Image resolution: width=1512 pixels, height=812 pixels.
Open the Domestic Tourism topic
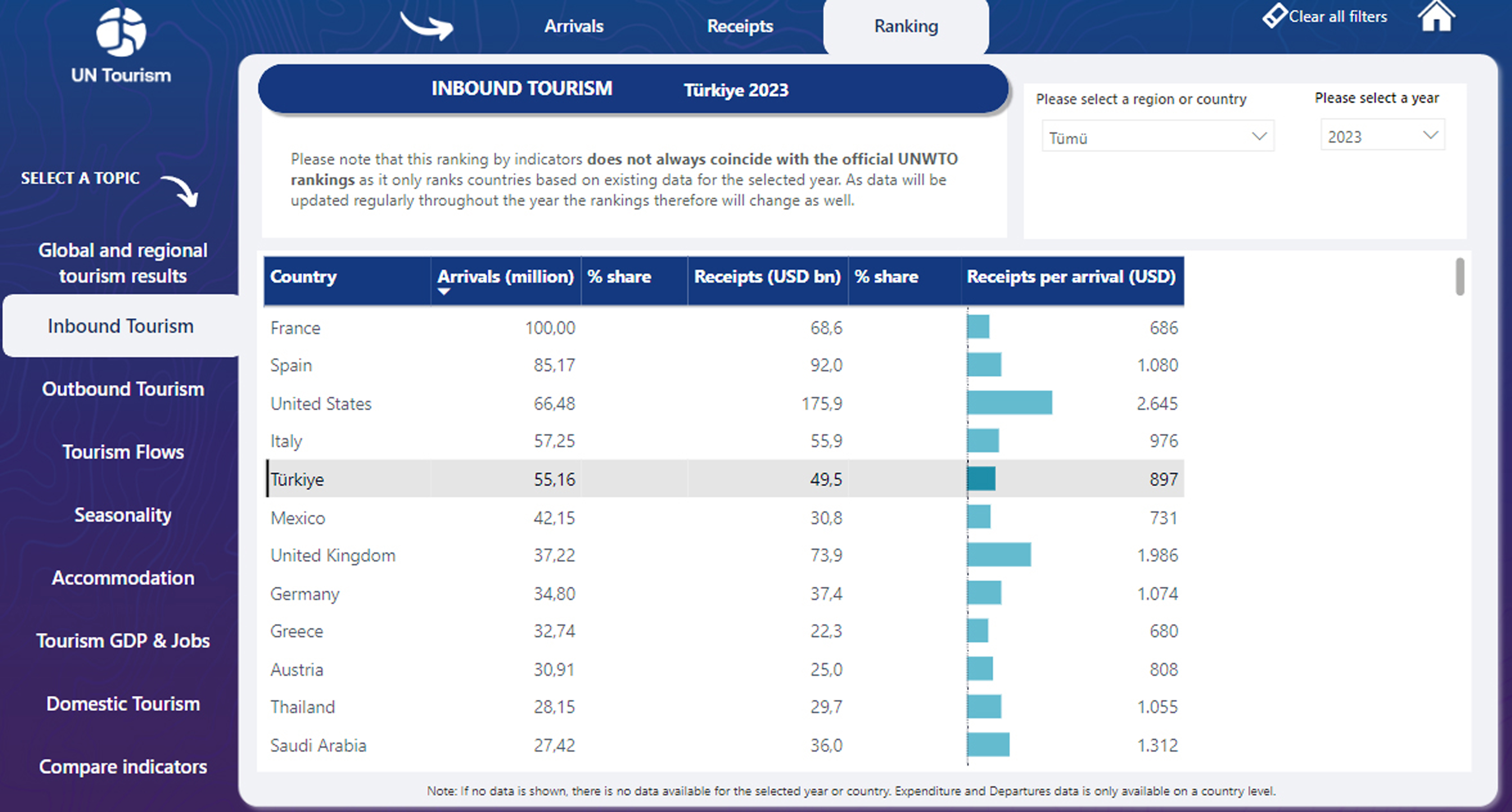click(123, 703)
